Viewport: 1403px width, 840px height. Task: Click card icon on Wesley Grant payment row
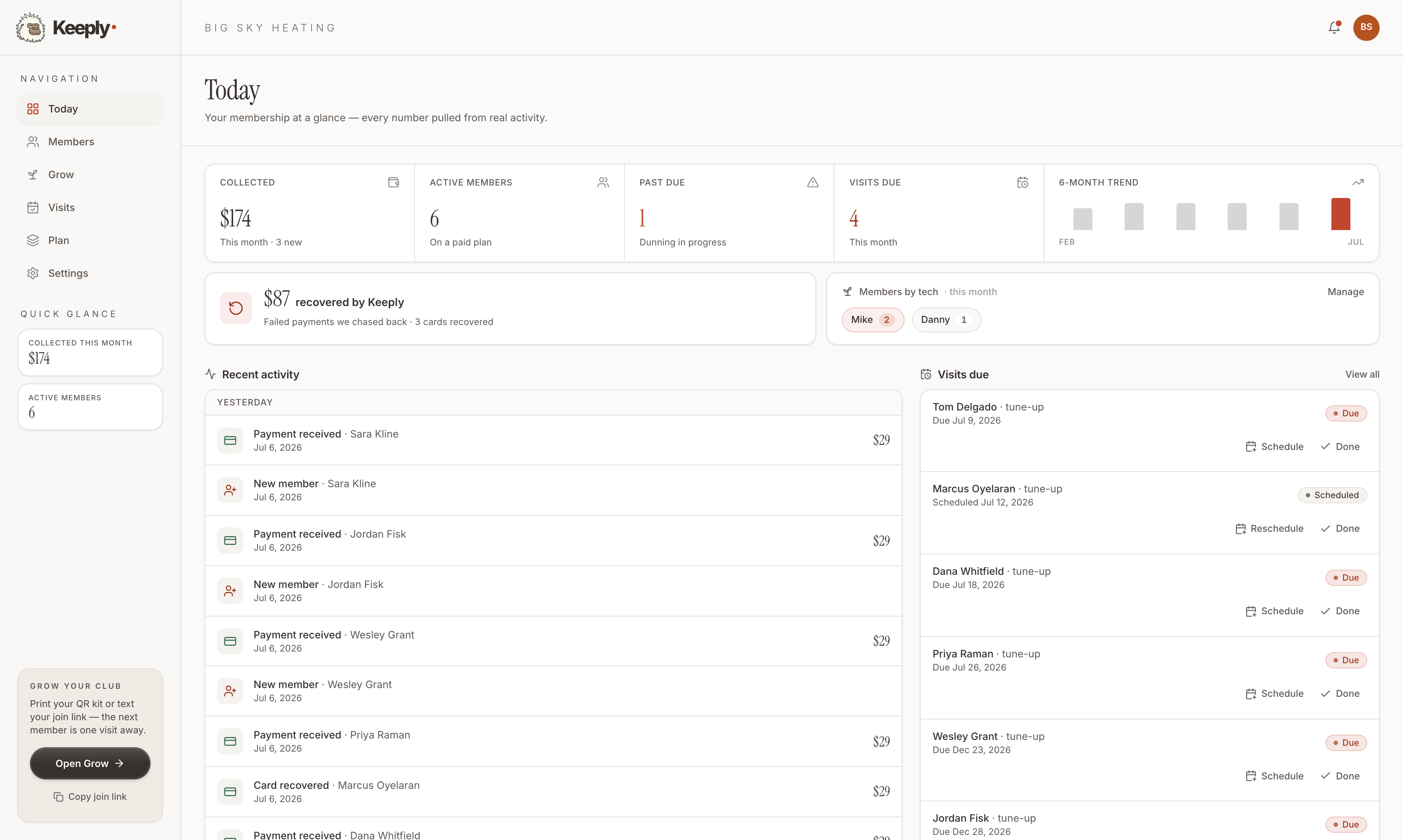coord(230,641)
